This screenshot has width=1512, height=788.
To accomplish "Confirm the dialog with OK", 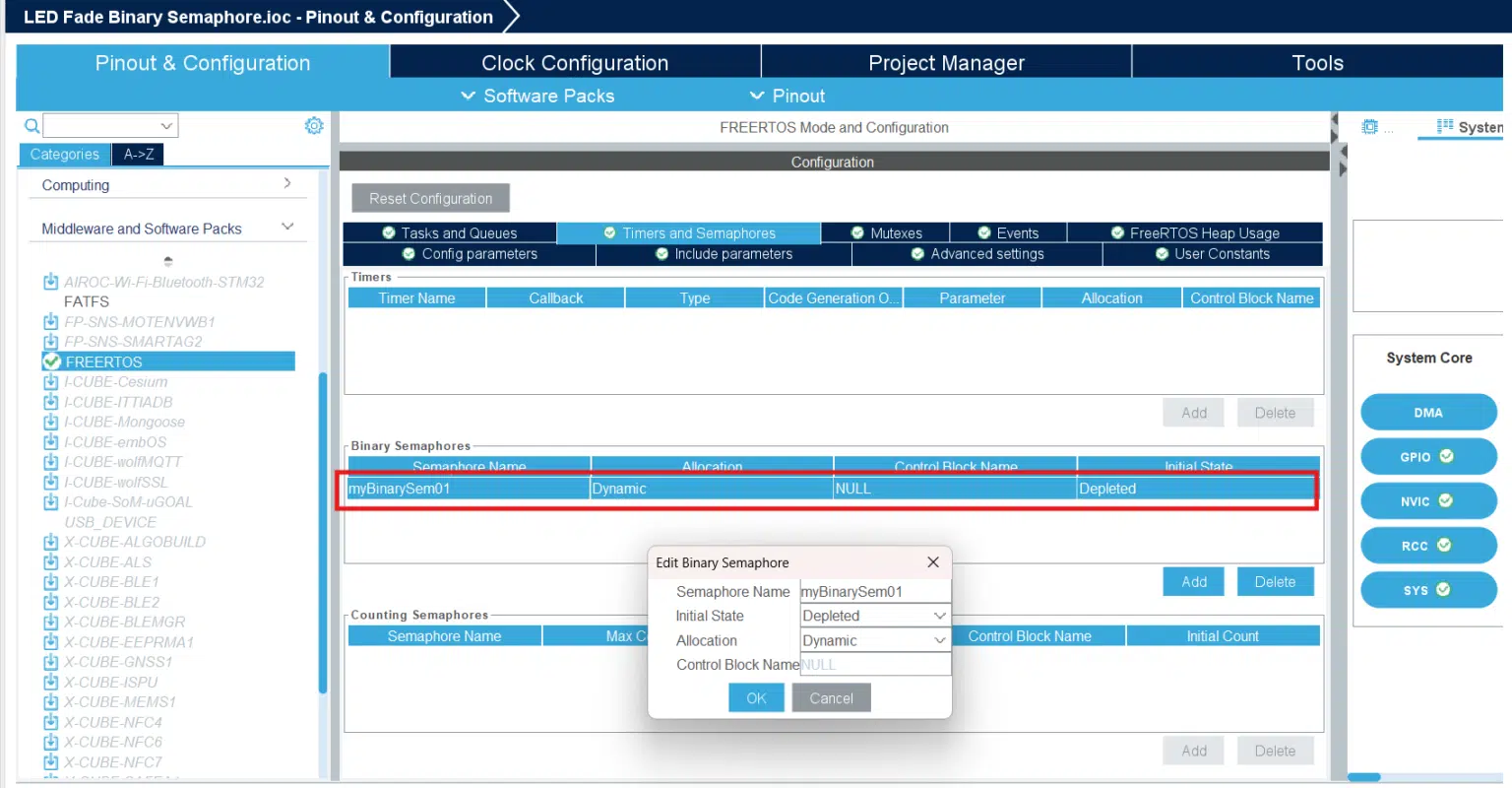I will [756, 697].
